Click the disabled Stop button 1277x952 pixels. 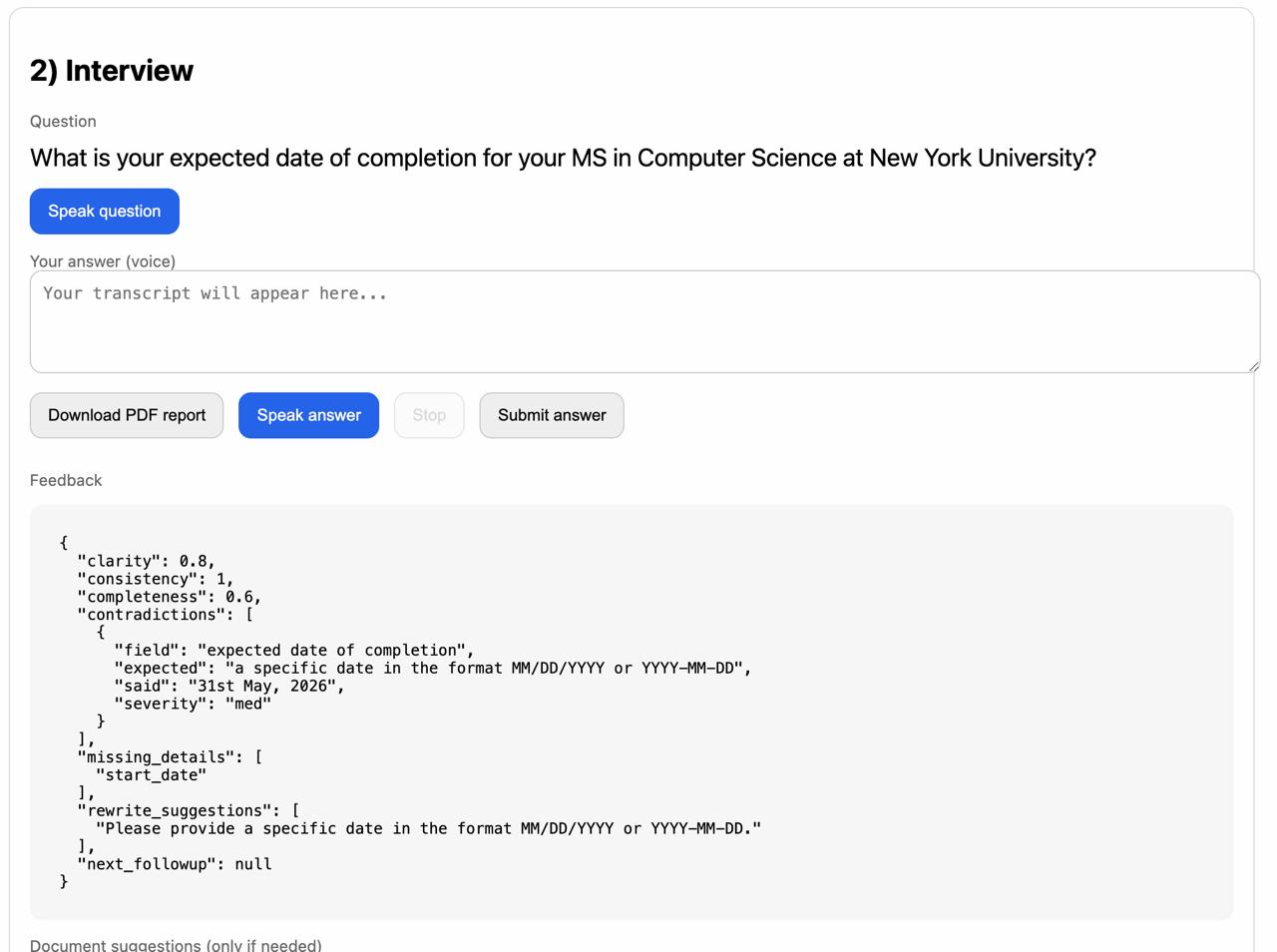pos(429,415)
